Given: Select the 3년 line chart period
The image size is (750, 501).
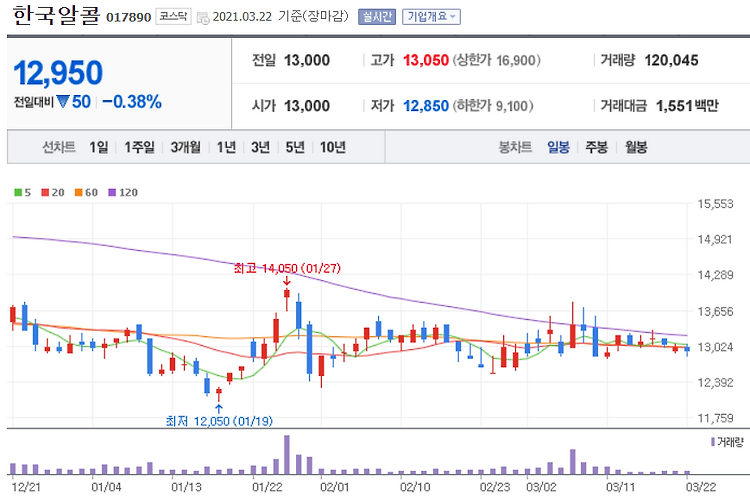Looking at the screenshot, I should point(261,147).
